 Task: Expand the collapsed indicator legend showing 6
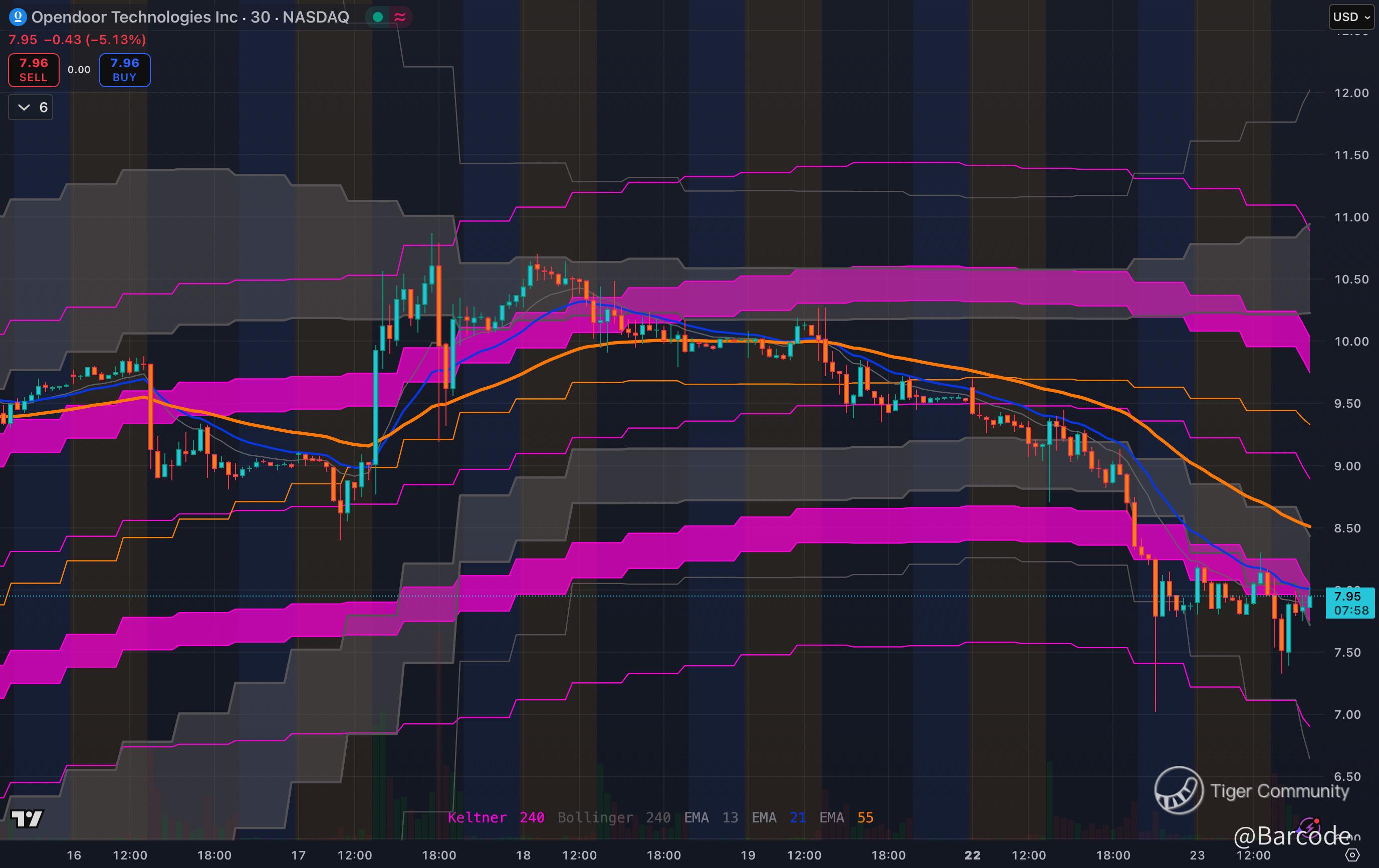(x=31, y=108)
